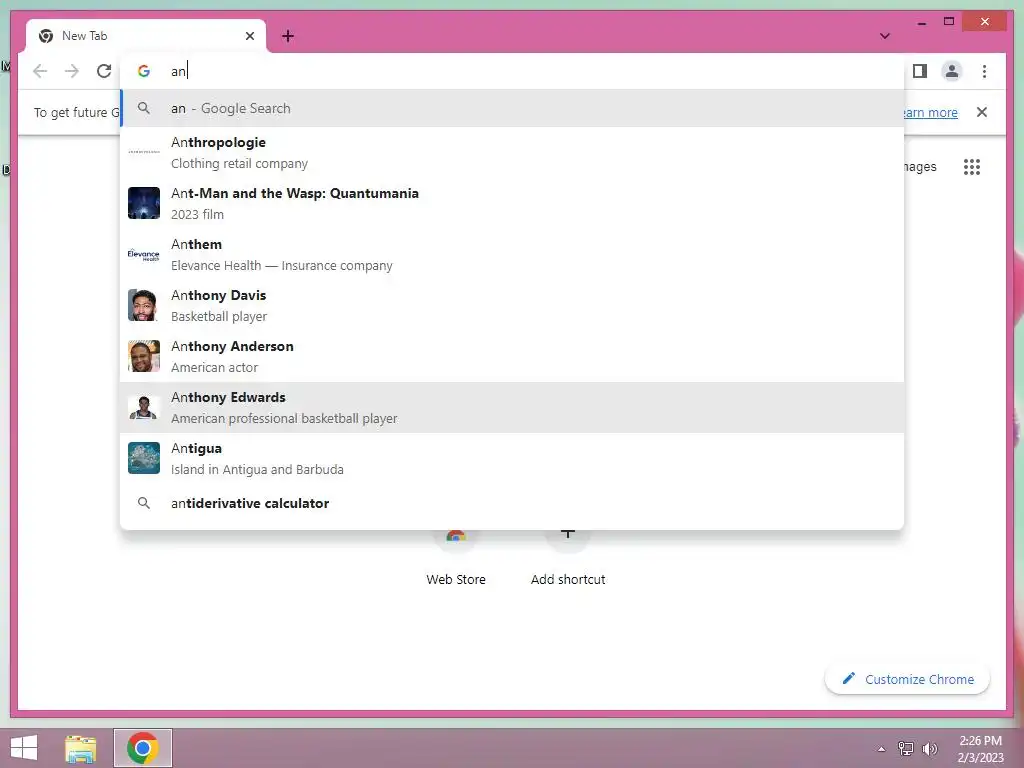Click the network tray icon
Viewport: 1024px width, 768px height.
pyautogui.click(x=906, y=749)
